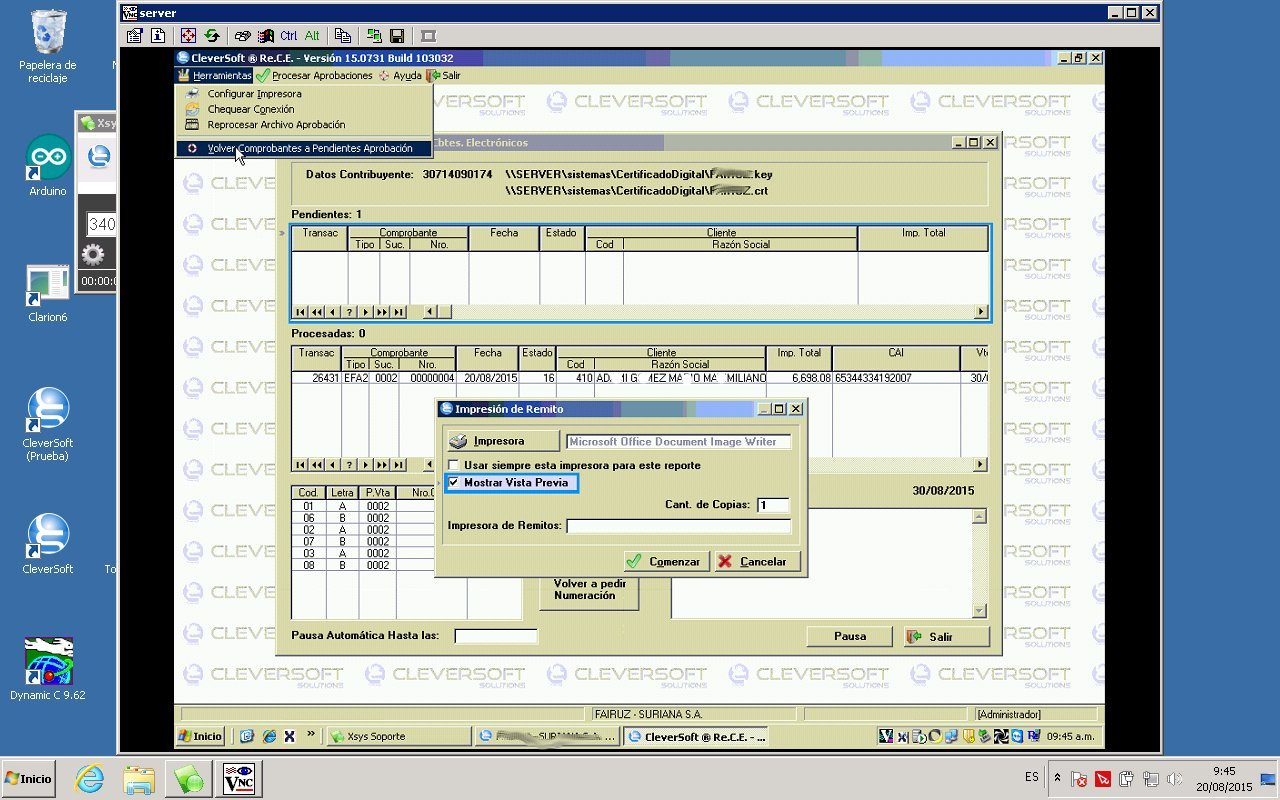Send Ctrl key via VNC toolbar

pyautogui.click(x=288, y=36)
